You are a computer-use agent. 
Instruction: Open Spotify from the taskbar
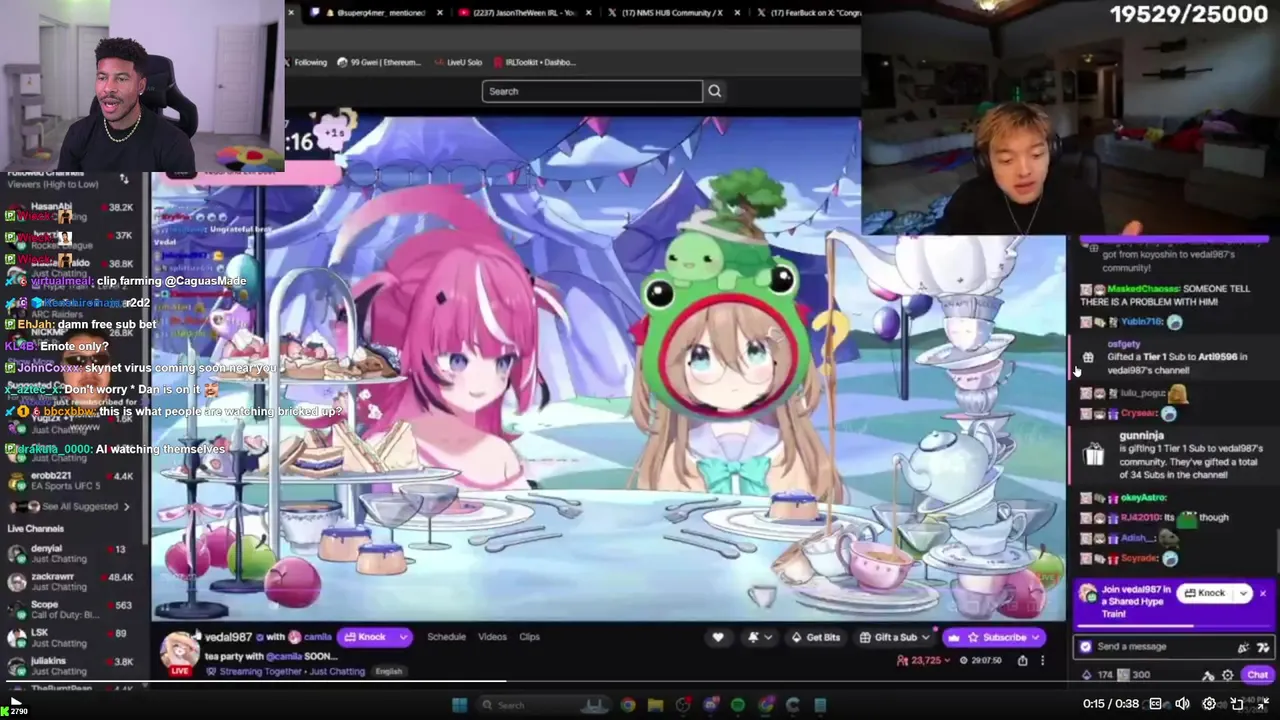(737, 705)
